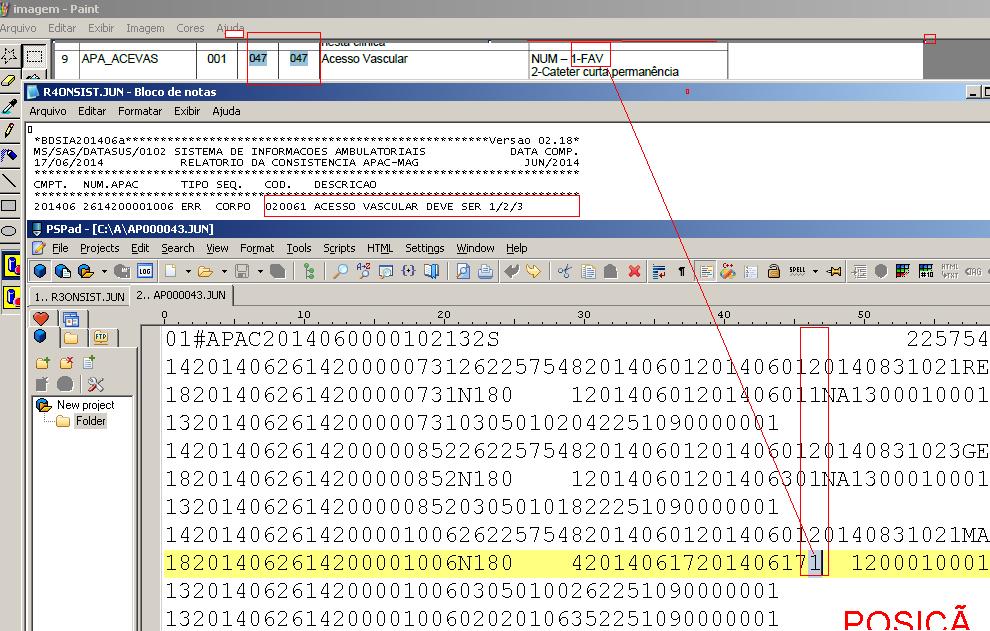The height and width of the screenshot is (631, 990).
Task: Click the bookmarks book icon
Action: 431,271
